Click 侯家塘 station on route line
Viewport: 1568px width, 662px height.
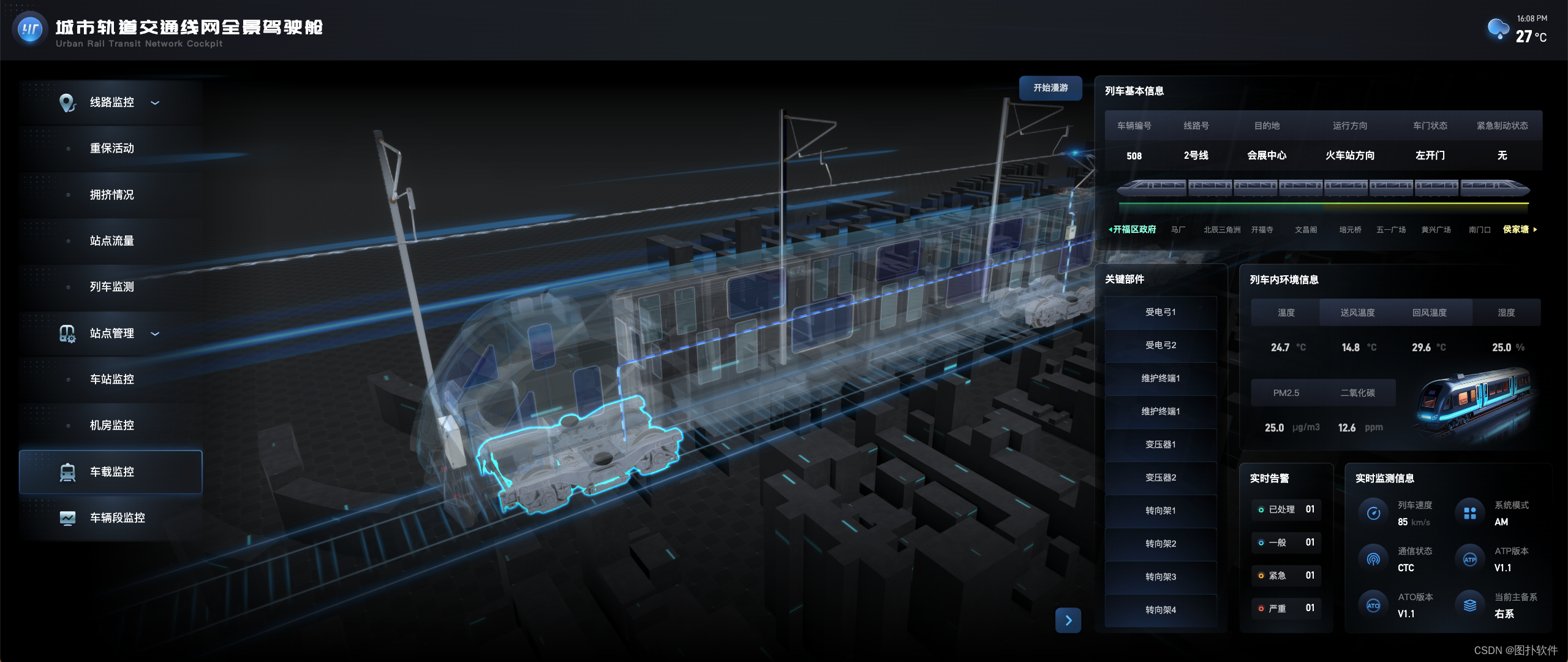click(x=1516, y=229)
